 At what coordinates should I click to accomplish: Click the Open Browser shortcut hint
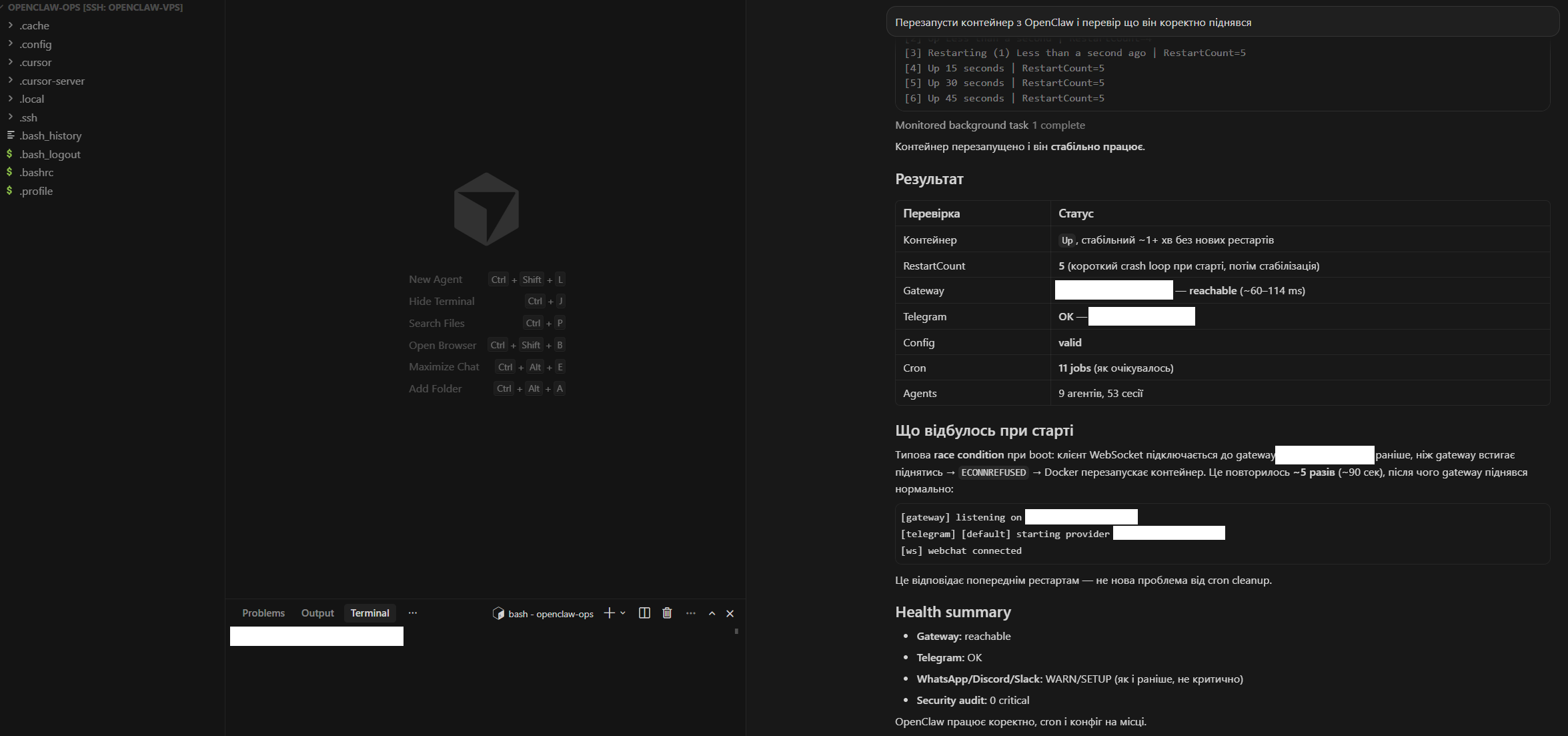point(487,345)
